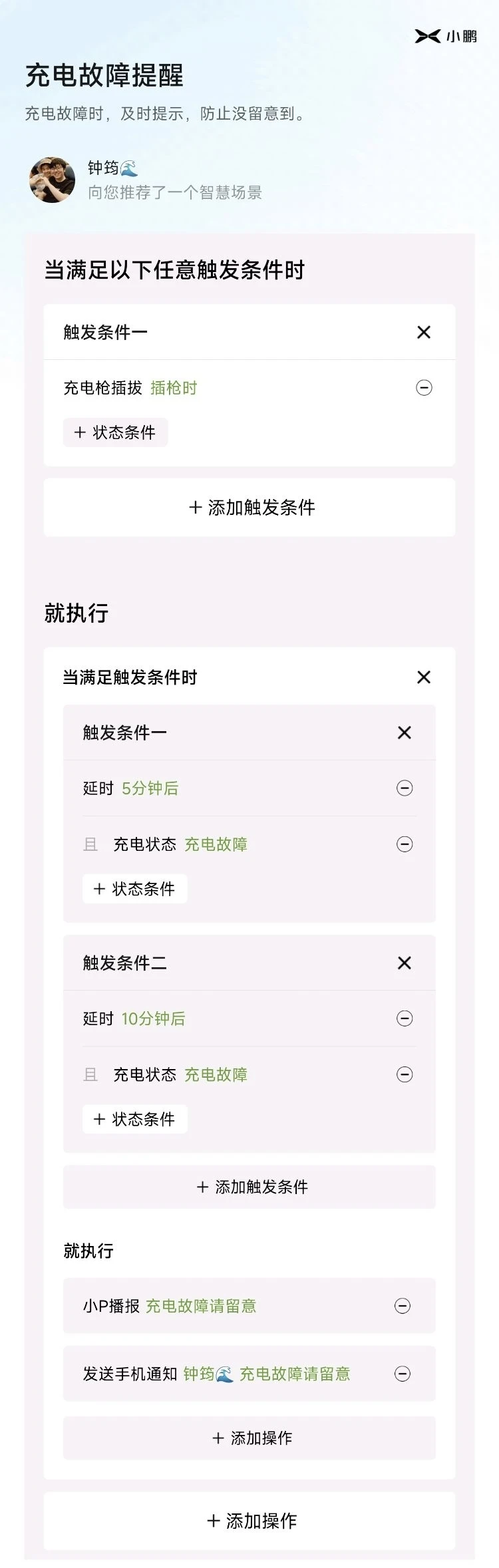Add 状态条件 inside 触发条件二

click(134, 1119)
